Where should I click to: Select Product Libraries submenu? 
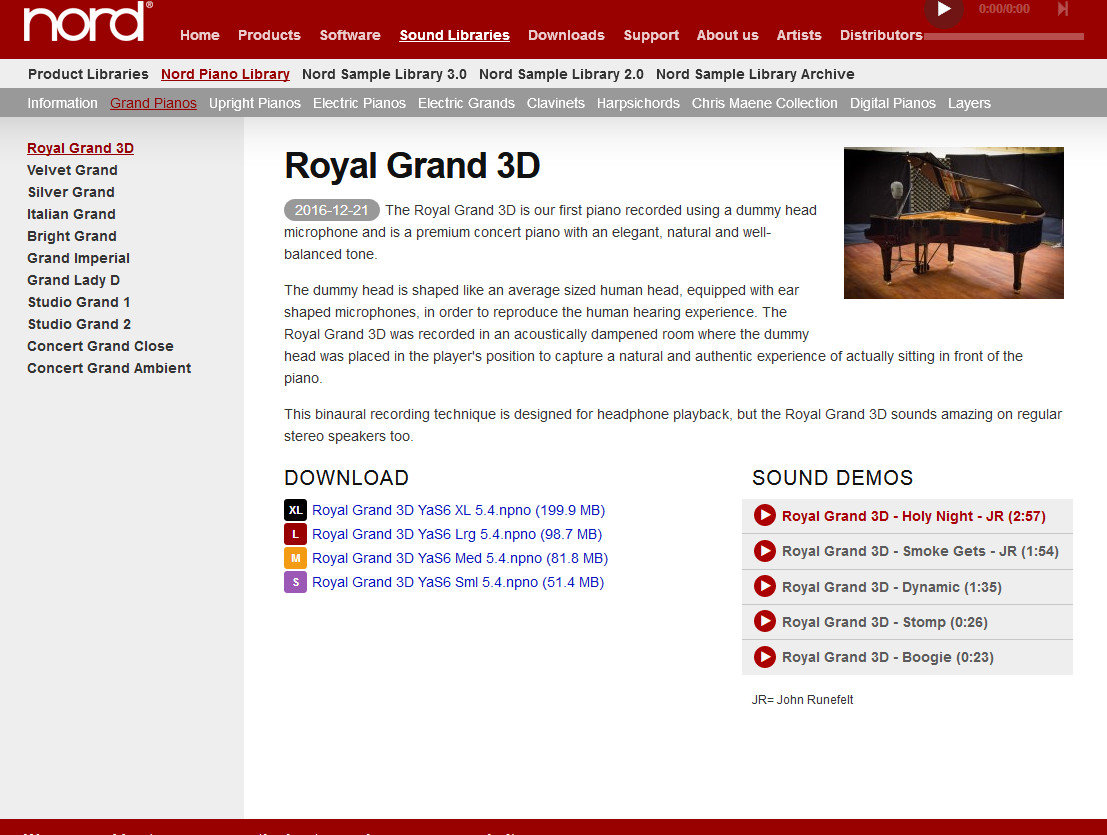click(88, 74)
